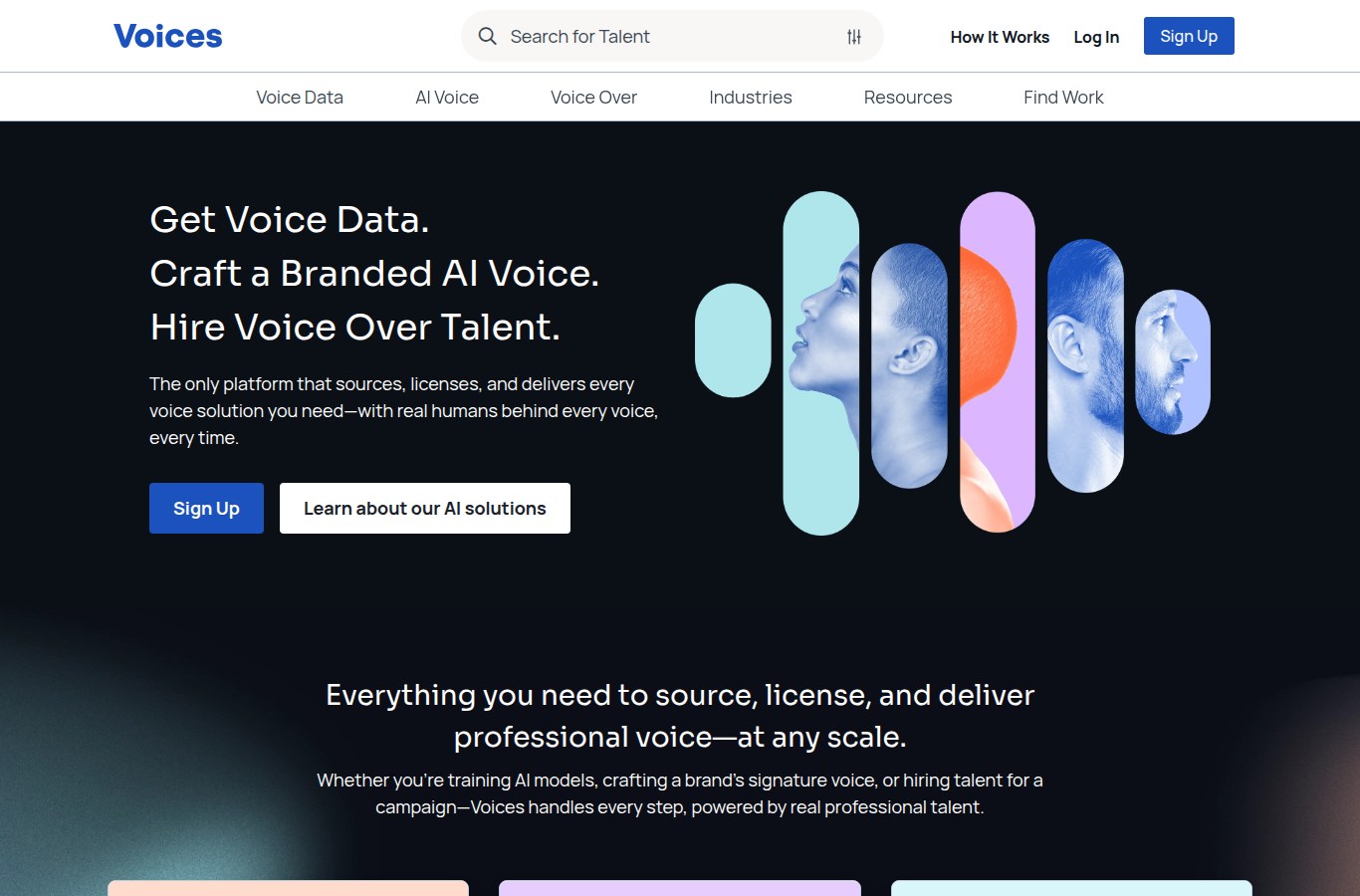Open the Voice Data menu

[x=300, y=98]
